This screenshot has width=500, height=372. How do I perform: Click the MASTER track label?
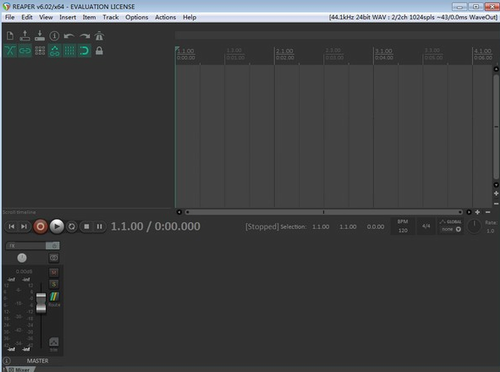click(x=38, y=361)
